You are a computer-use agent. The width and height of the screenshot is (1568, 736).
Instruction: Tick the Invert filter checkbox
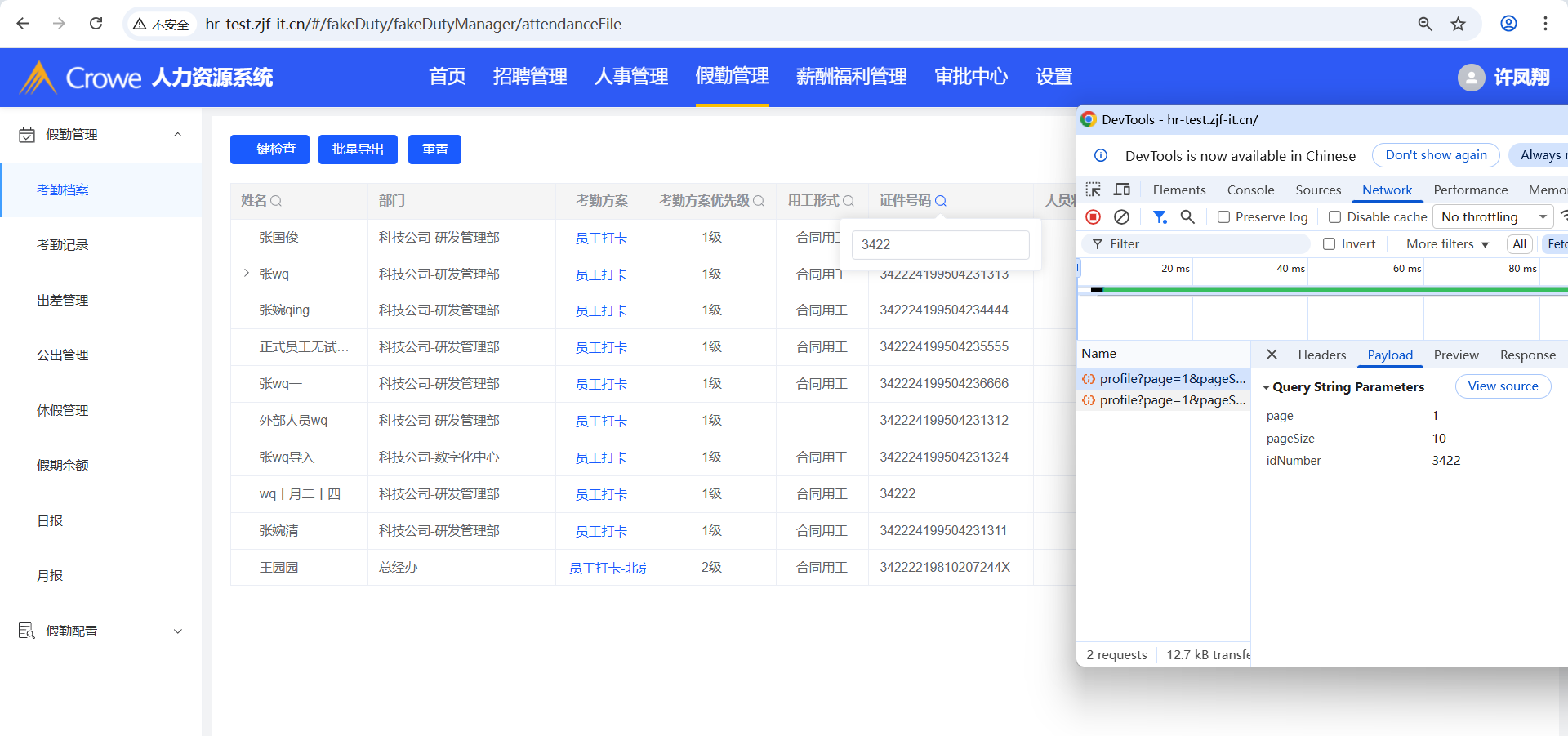(1329, 243)
